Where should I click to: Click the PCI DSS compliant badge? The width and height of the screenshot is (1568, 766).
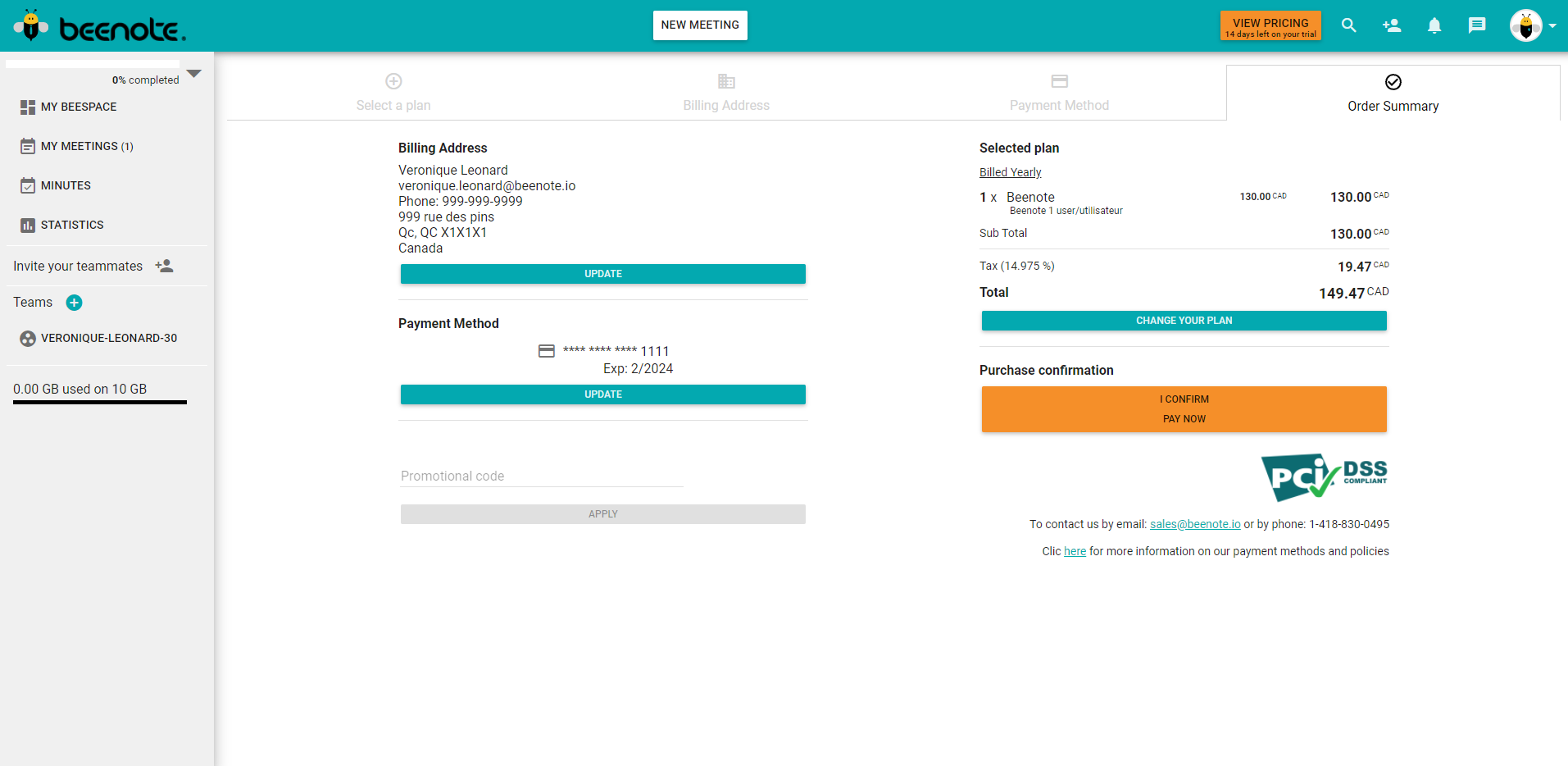(1324, 476)
